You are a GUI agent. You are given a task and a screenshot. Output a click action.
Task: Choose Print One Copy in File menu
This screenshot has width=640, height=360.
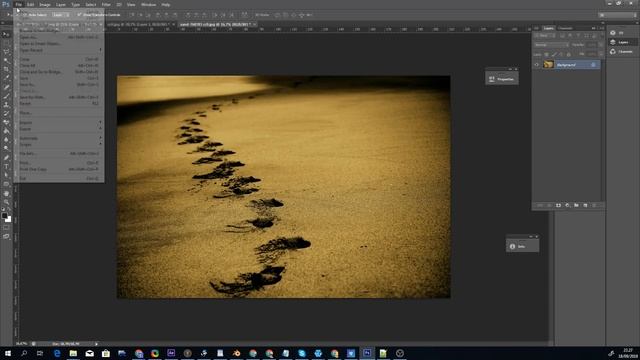click(x=59, y=169)
